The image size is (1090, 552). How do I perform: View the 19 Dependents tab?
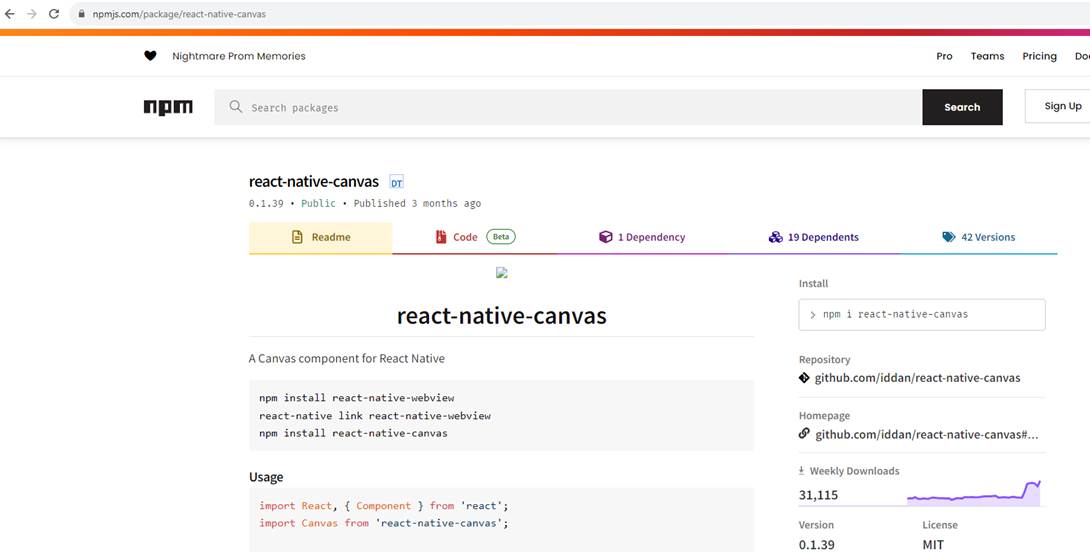tap(813, 238)
